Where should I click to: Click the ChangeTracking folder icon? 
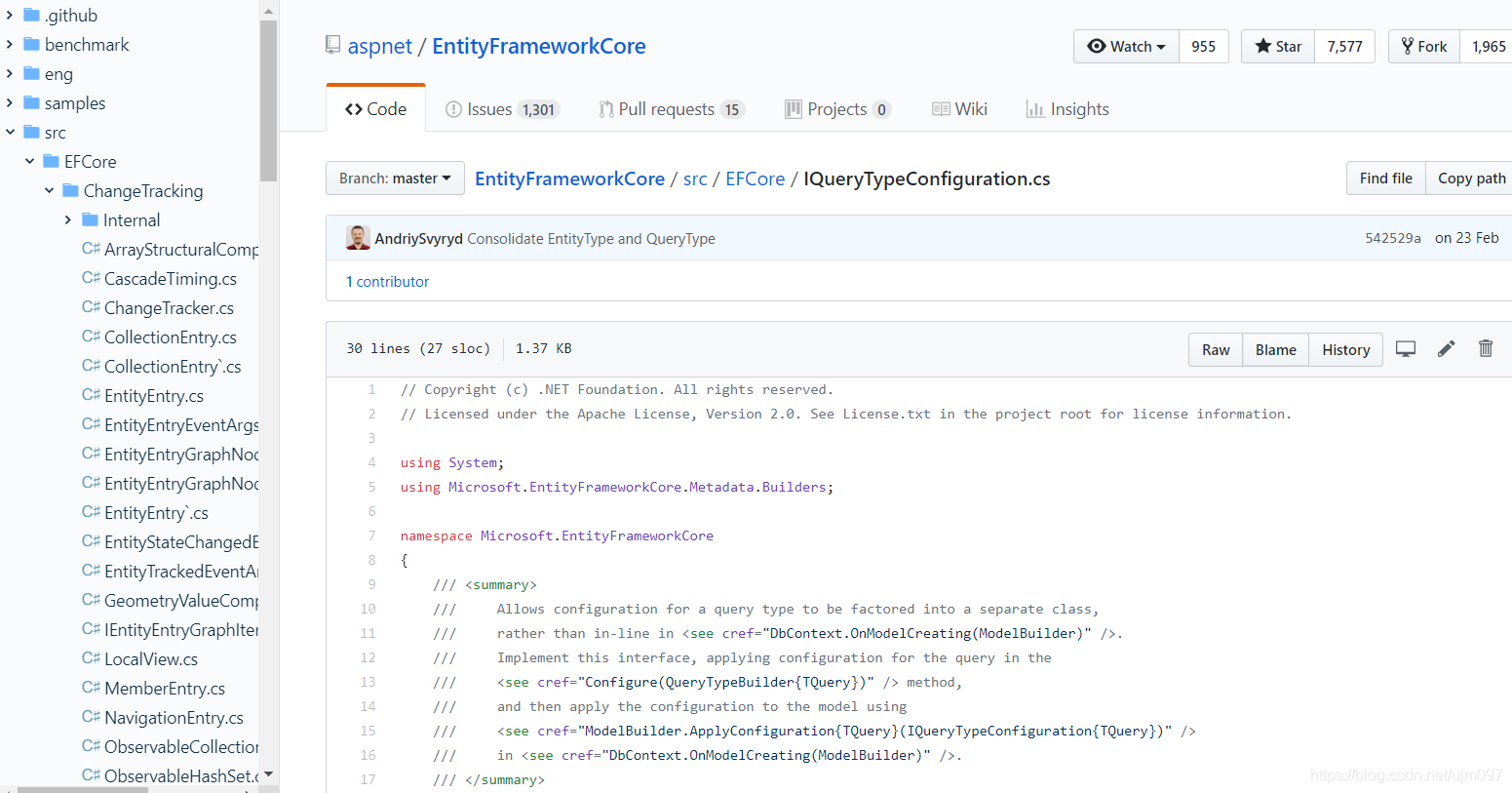(x=70, y=190)
